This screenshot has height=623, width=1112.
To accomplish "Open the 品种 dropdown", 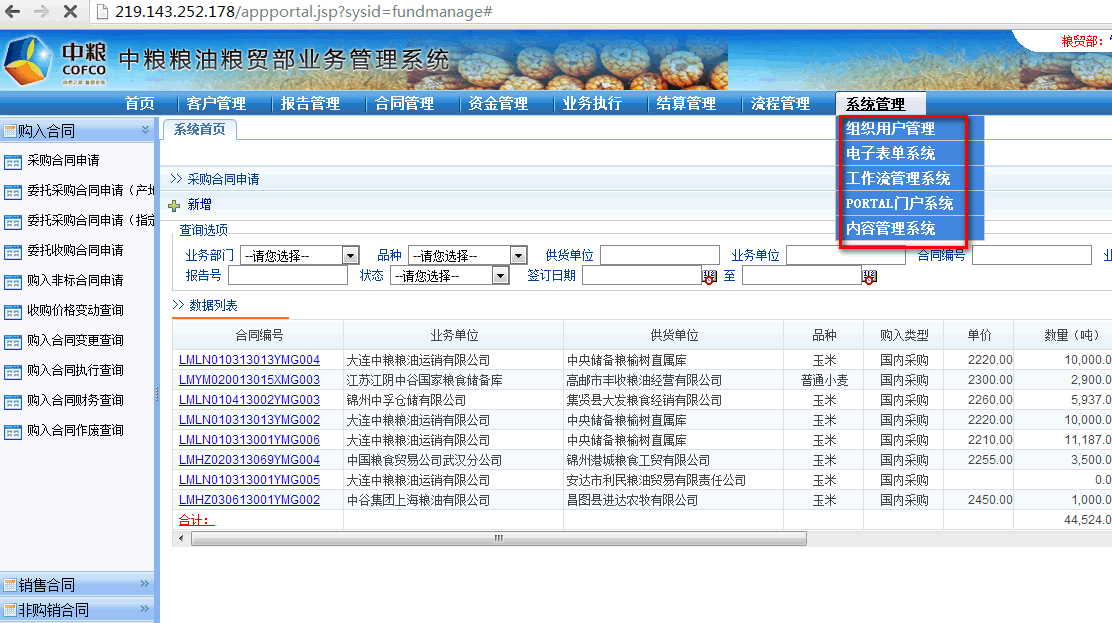I will (518, 255).
